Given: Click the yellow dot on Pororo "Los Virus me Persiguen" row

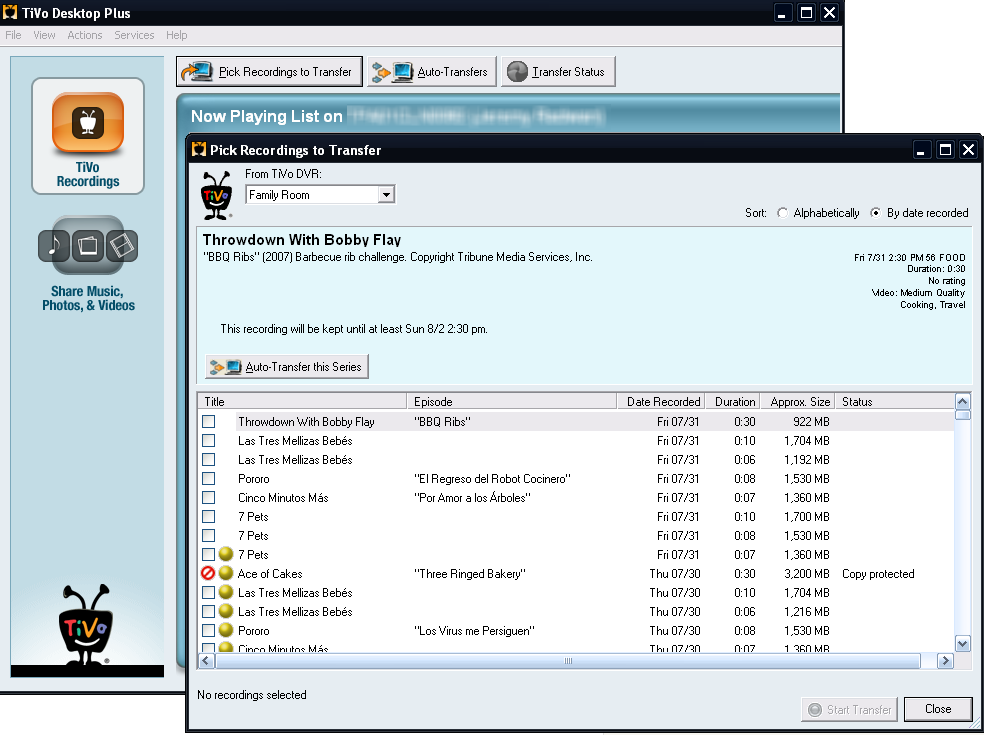Looking at the screenshot, I should [226, 630].
